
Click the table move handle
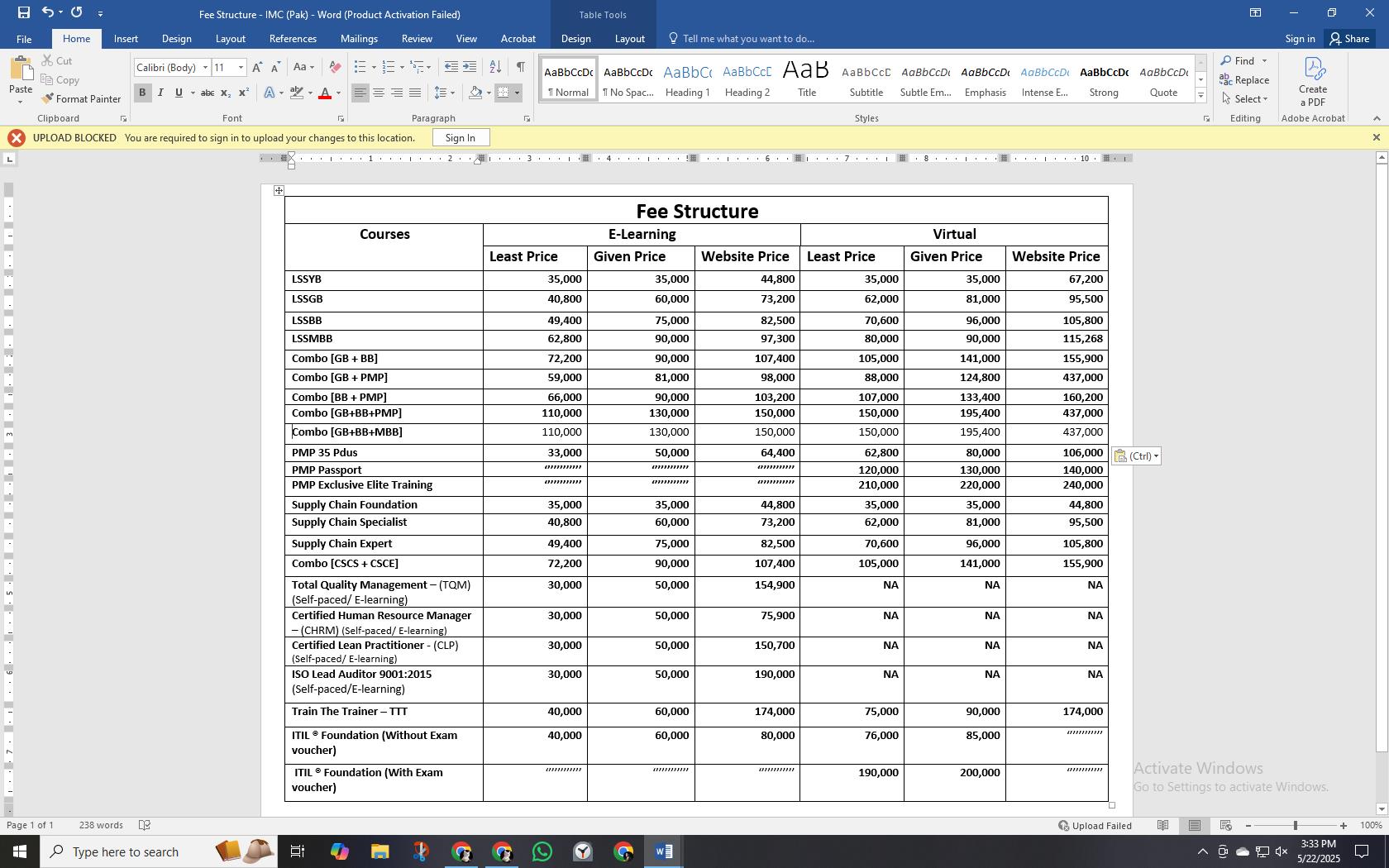(279, 190)
